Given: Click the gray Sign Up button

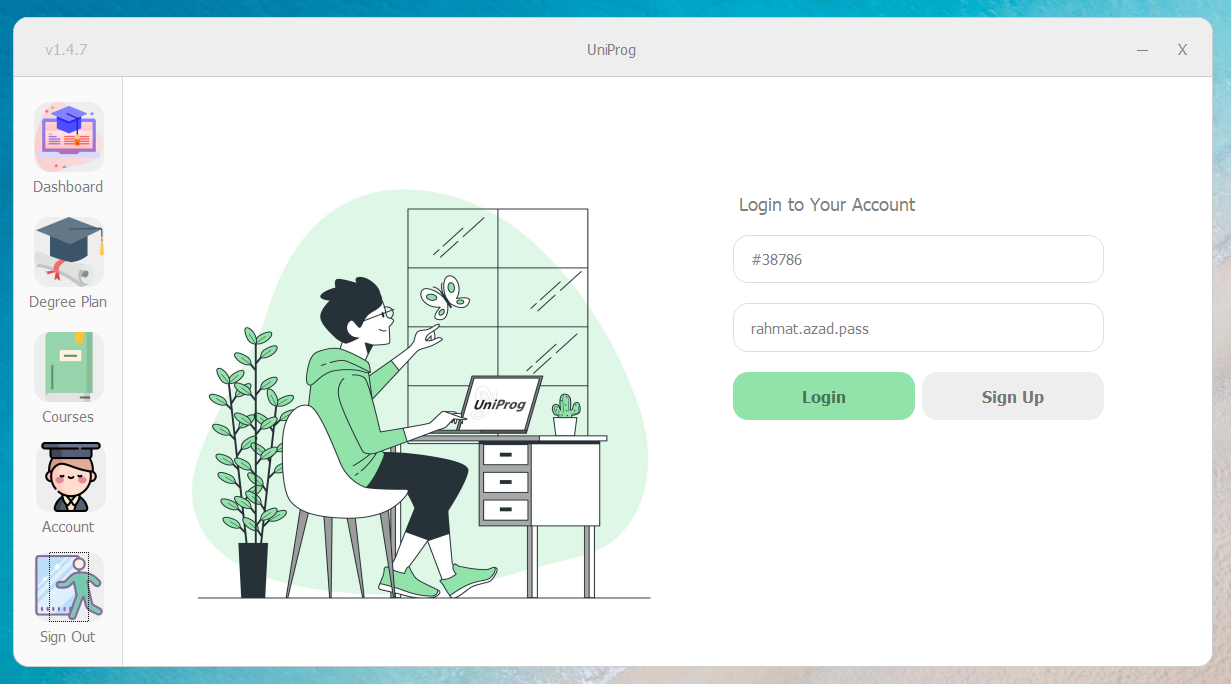Looking at the screenshot, I should pos(1013,396).
